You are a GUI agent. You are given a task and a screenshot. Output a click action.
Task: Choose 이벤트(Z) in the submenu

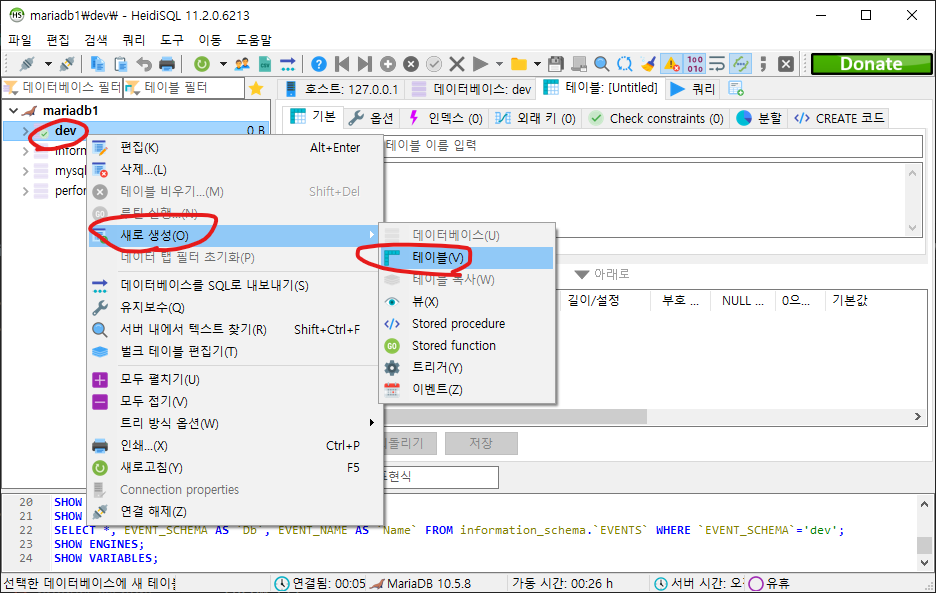467,389
